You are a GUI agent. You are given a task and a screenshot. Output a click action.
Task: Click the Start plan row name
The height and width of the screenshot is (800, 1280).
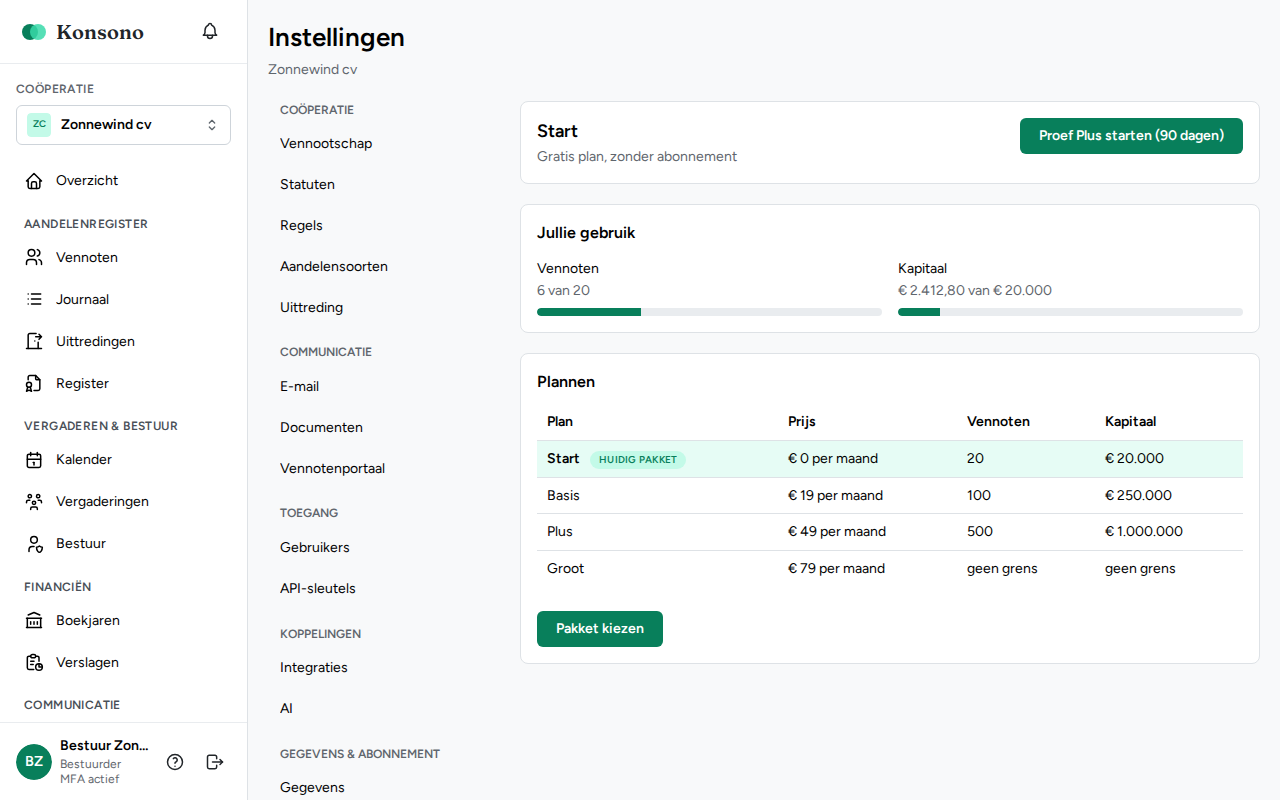tap(563, 459)
